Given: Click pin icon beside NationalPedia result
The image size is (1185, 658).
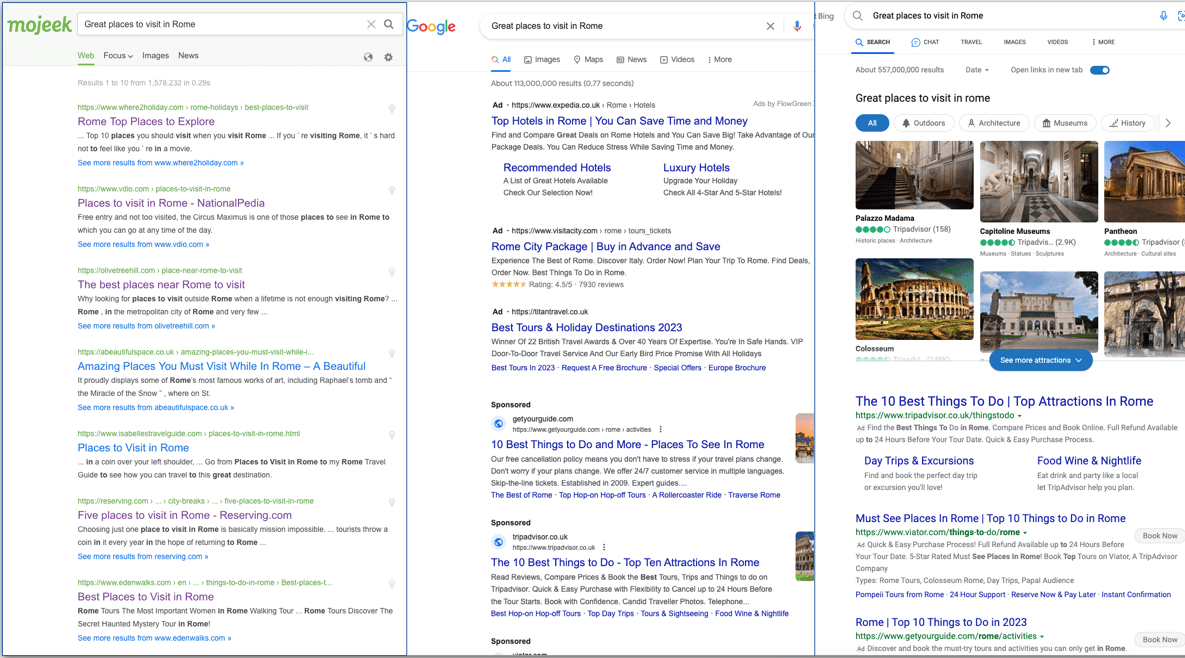Looking at the screenshot, I should click(391, 190).
